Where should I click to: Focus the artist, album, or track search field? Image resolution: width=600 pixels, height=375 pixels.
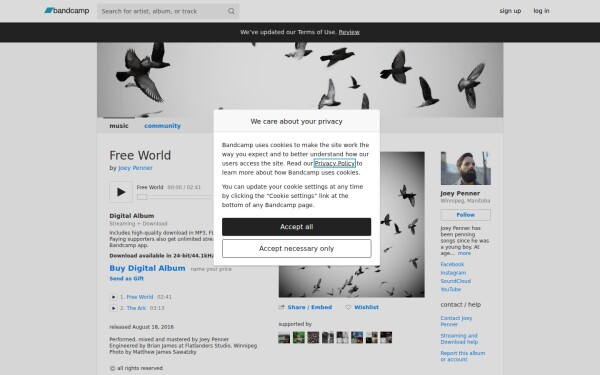click(168, 11)
